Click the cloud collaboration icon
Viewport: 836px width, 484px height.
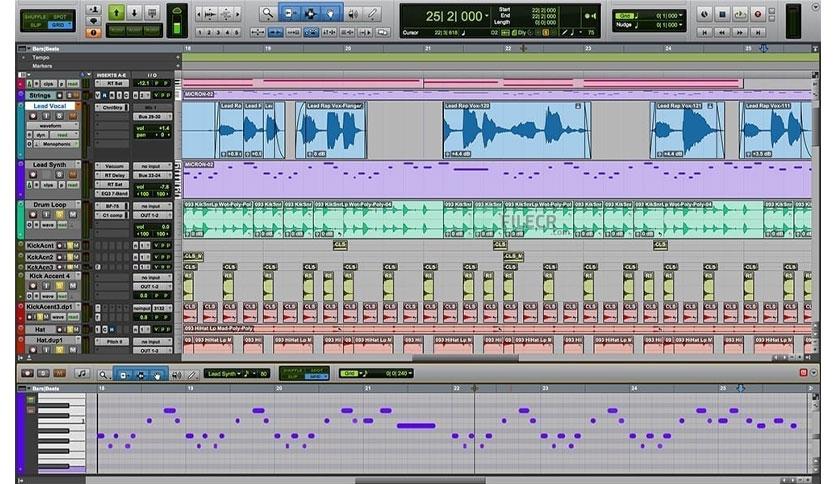click(177, 10)
